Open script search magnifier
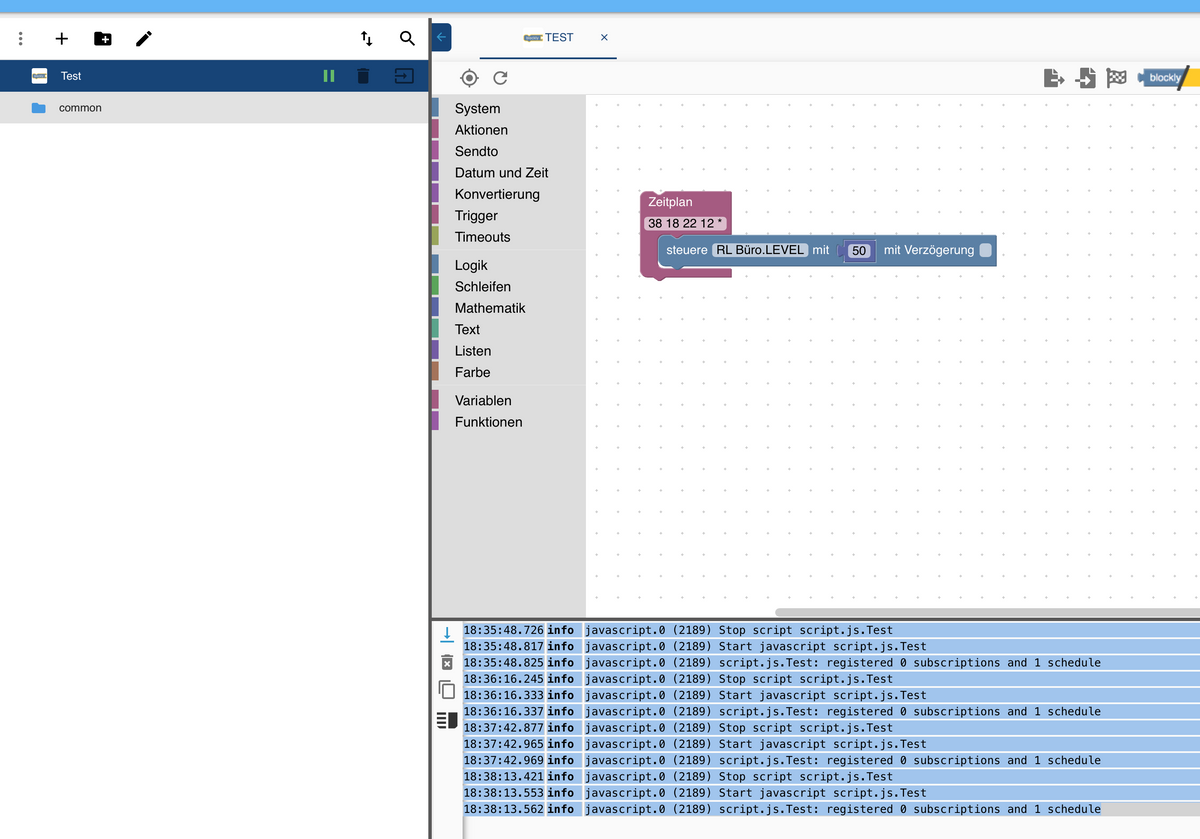 407,39
